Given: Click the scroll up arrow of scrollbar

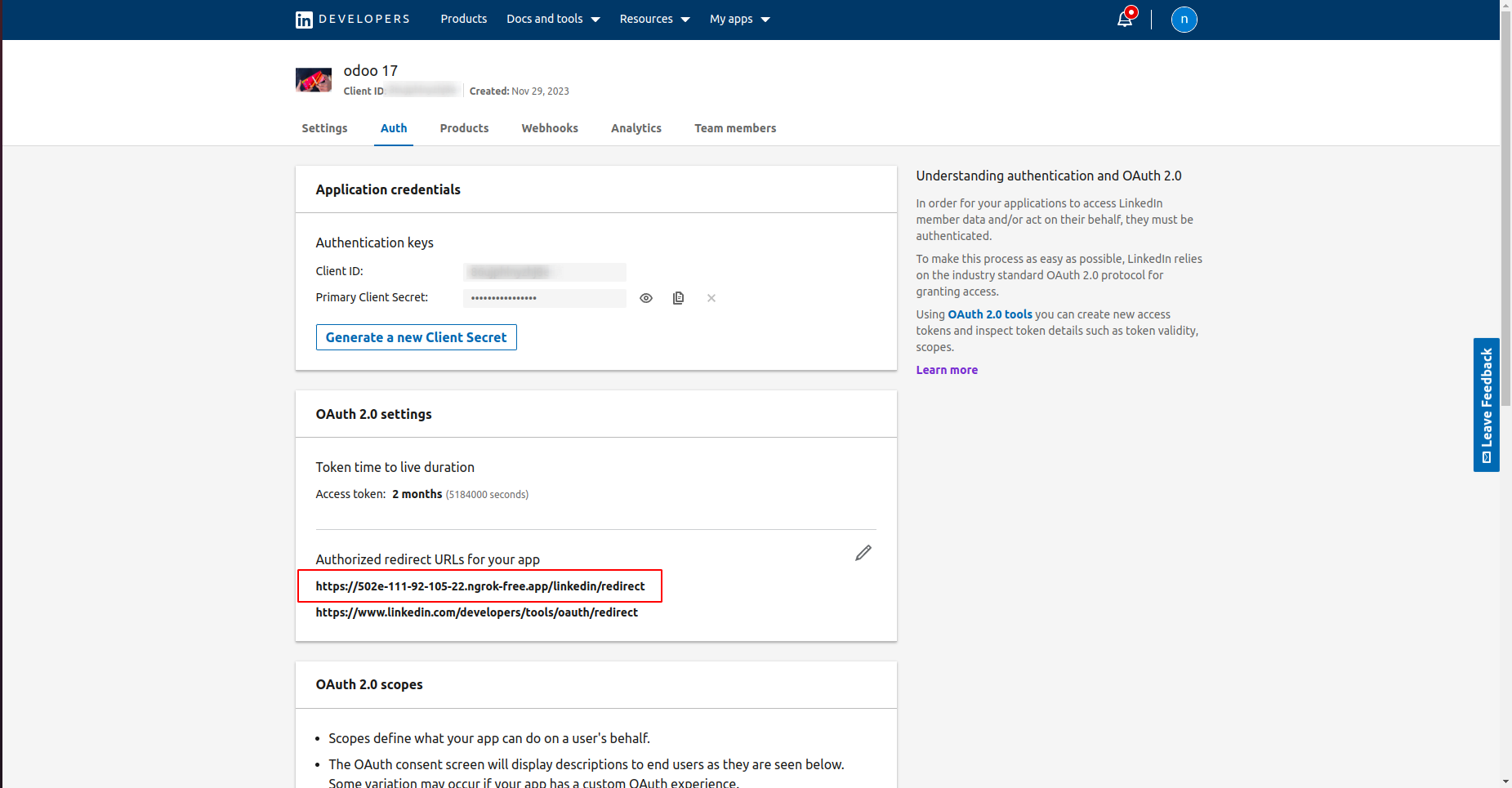Looking at the screenshot, I should pos(1506,5).
